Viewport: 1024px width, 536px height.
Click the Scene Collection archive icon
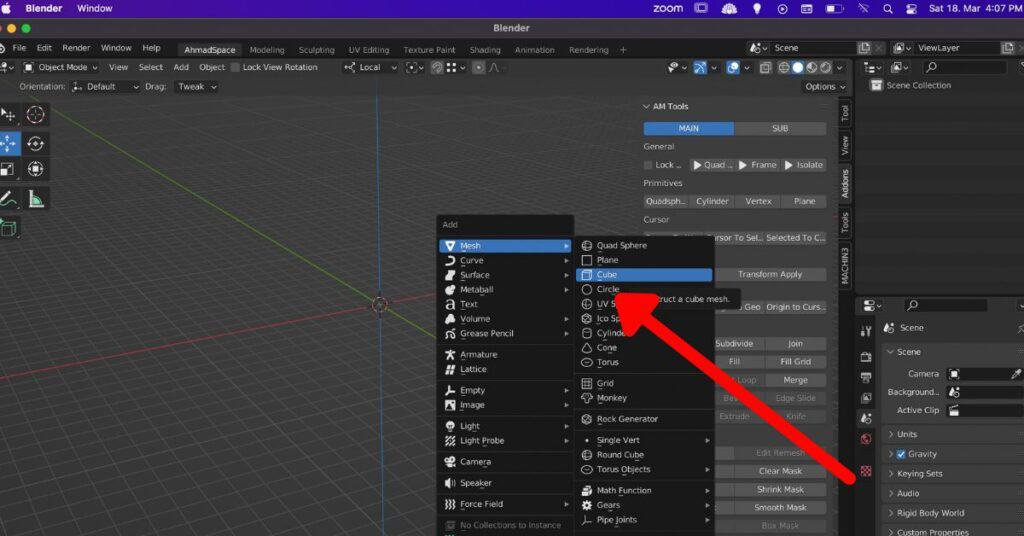point(876,85)
